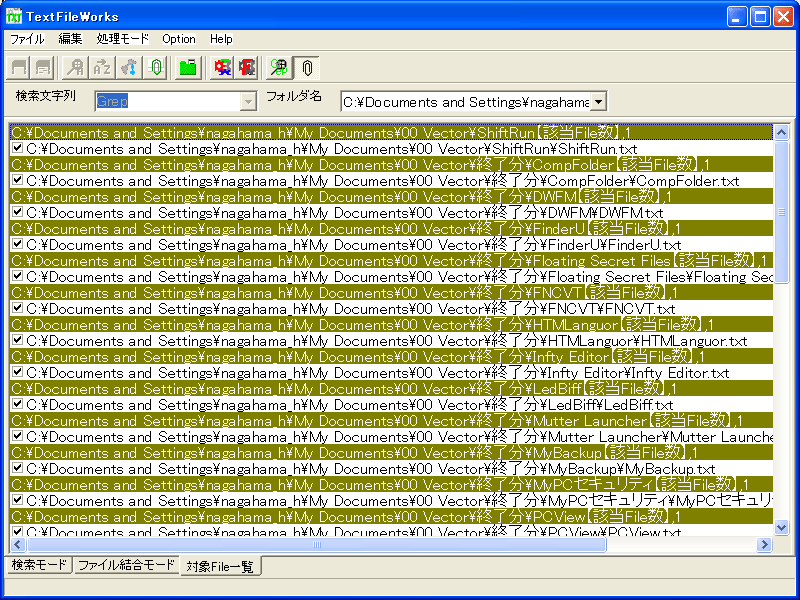Screen dimensions: 800x600
Task: Select the highlighted ShiftRun【該当File数】 folder header row
Action: [391, 133]
